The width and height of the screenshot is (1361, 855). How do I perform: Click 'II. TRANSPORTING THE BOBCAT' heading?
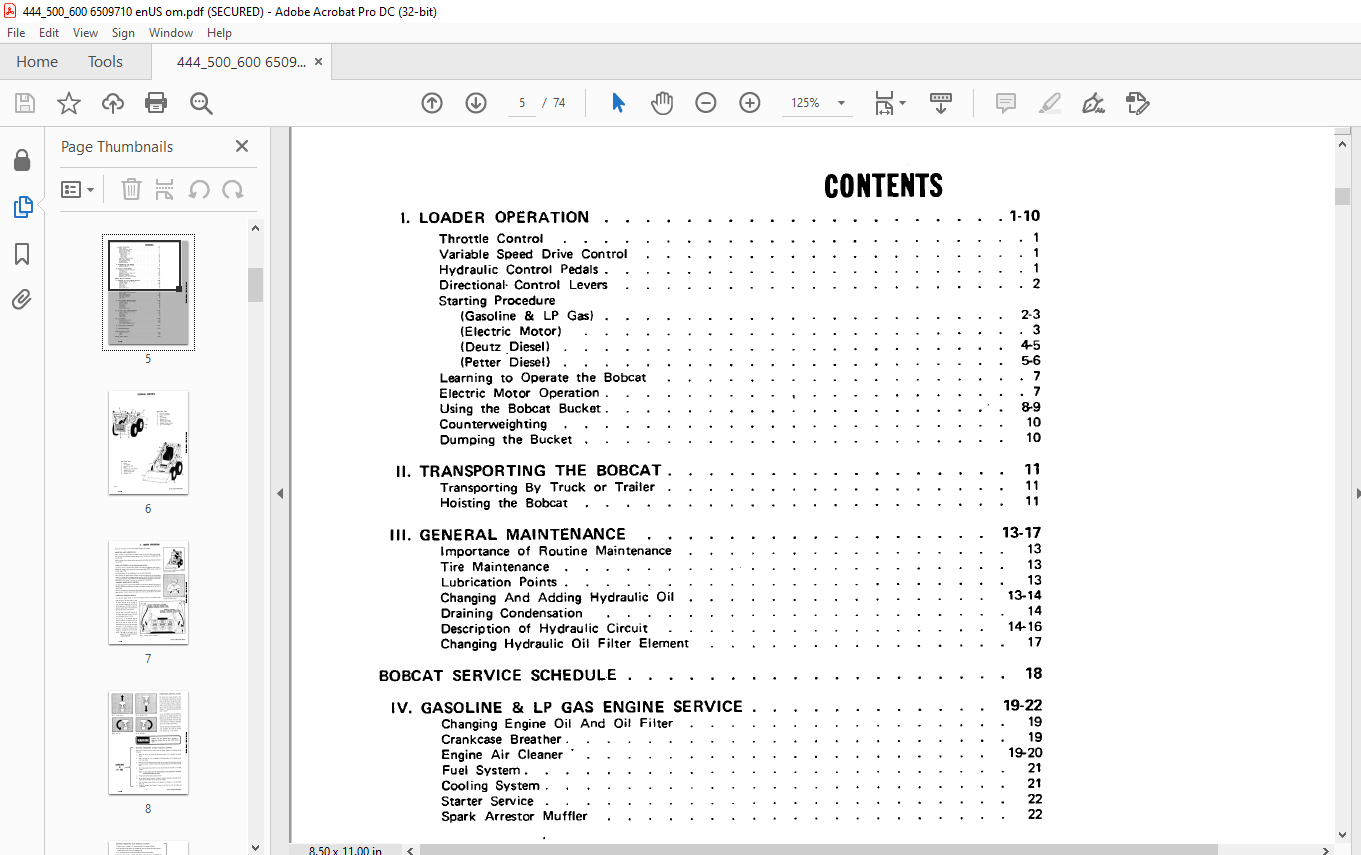coord(529,471)
